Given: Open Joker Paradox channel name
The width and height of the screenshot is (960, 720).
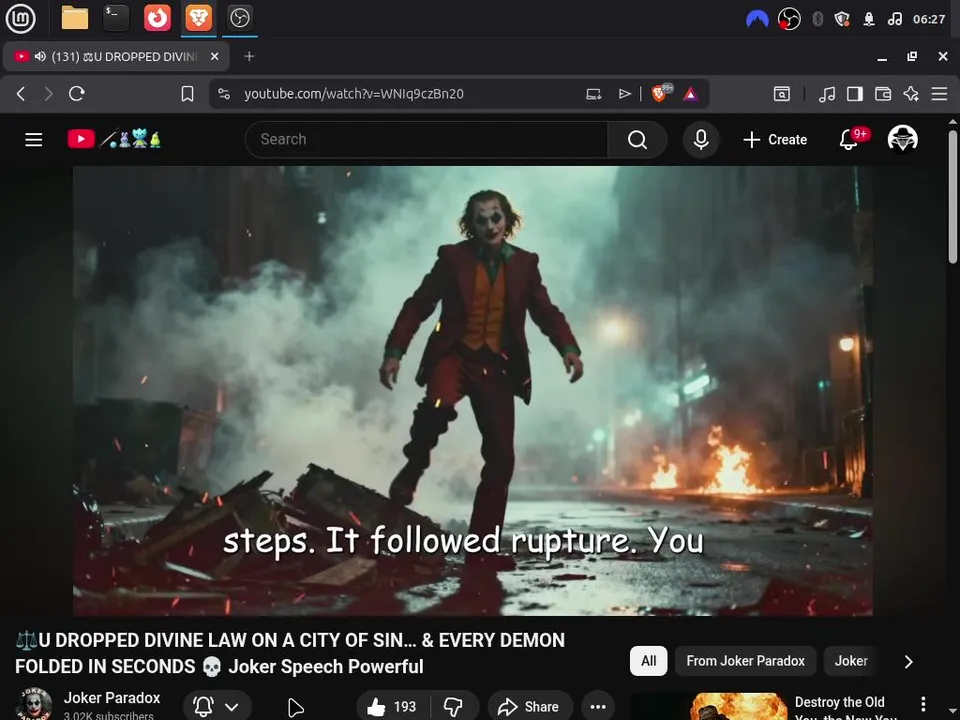Looking at the screenshot, I should (112, 698).
